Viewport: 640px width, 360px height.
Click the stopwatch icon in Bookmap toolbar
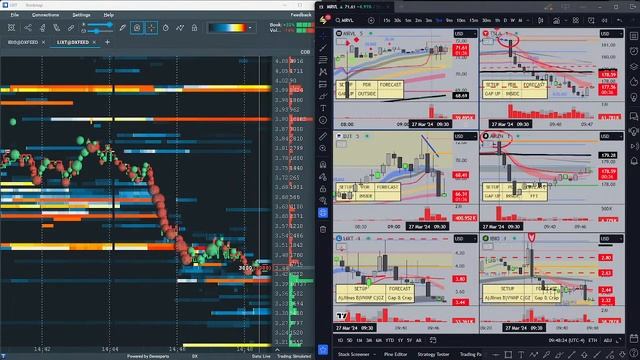click(x=166, y=28)
